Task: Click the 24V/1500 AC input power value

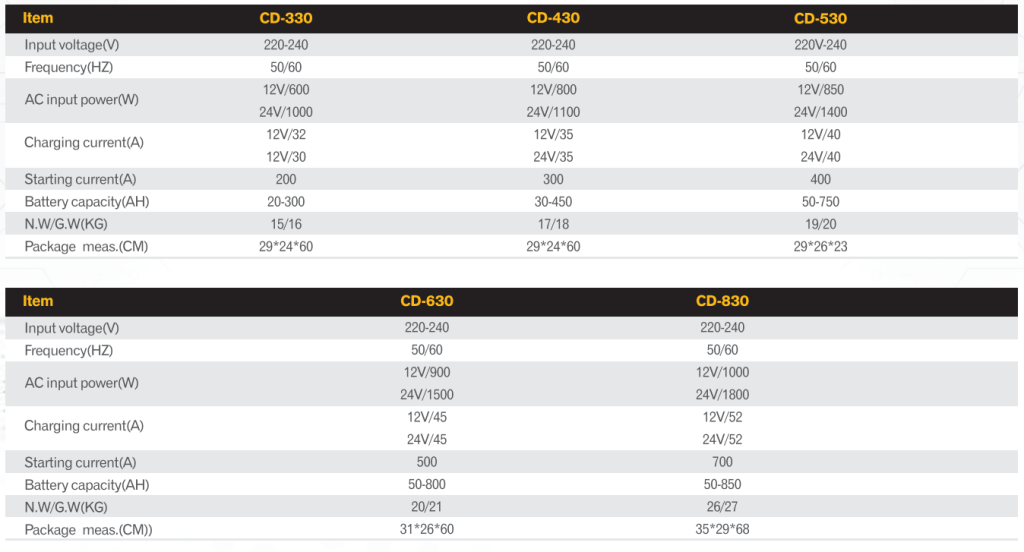Action: pos(427,395)
